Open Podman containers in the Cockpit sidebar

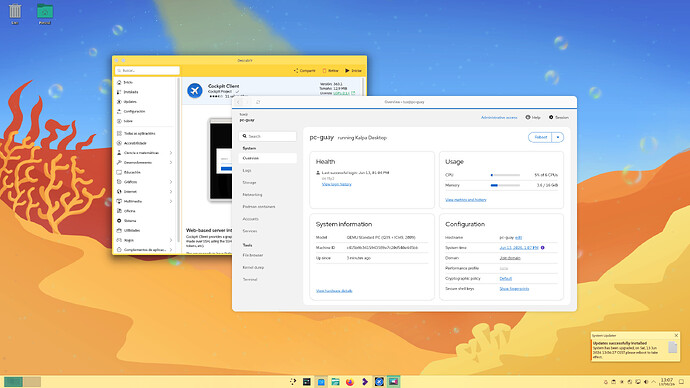pyautogui.click(x=259, y=206)
